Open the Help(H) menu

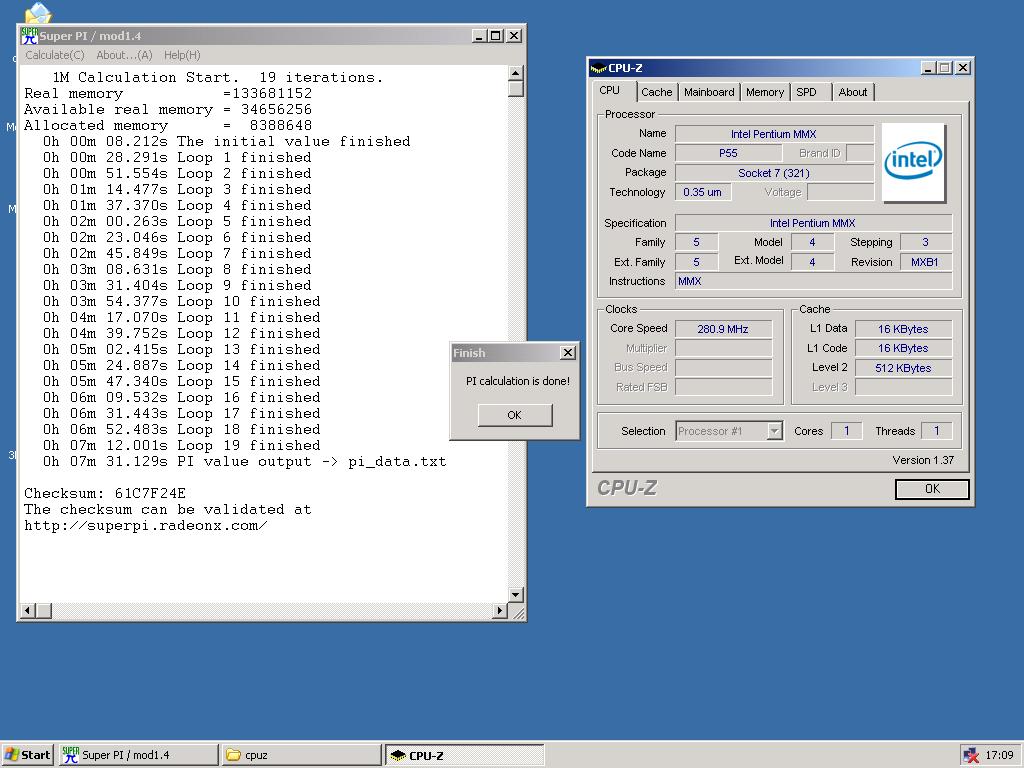(182, 56)
